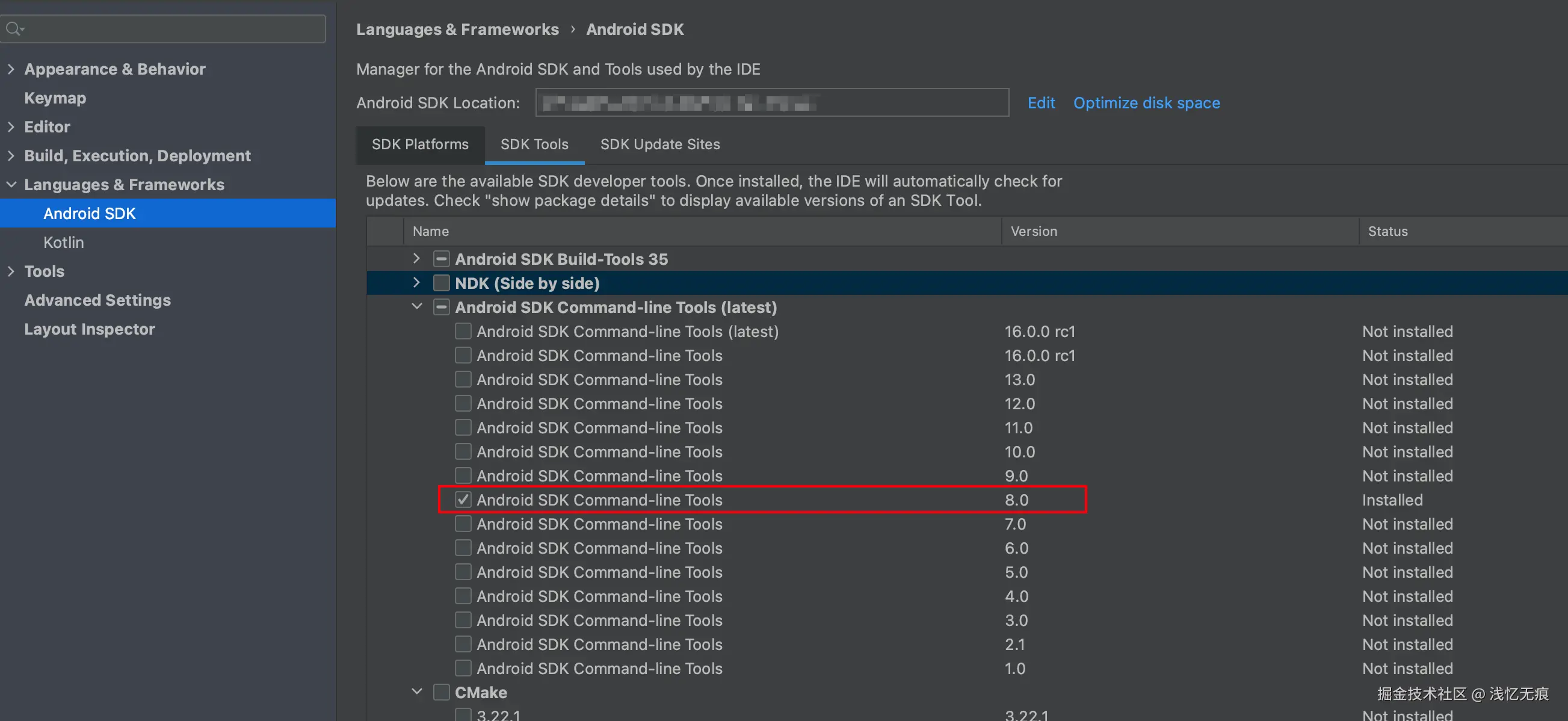Expand the NDK (Side by side) row
The height and width of the screenshot is (721, 1568).
(x=416, y=282)
